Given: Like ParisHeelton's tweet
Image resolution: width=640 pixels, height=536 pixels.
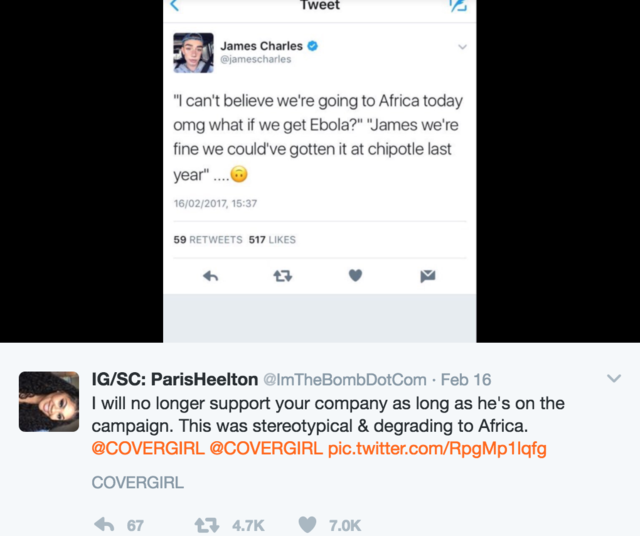Looking at the screenshot, I should click(308, 524).
